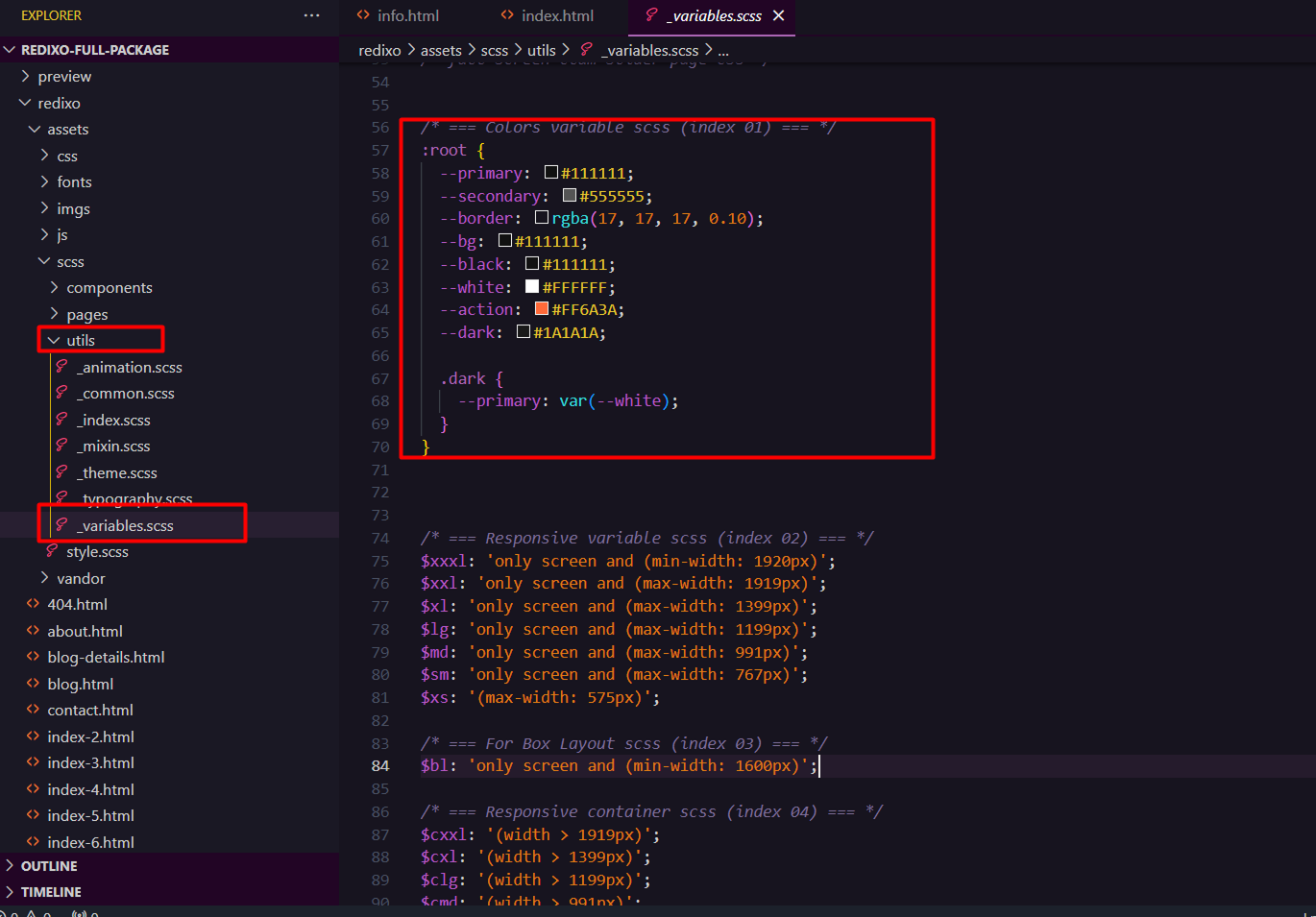Image resolution: width=1316 pixels, height=917 pixels.
Task: Click the Sass icon next to _mixin.scss
Action: click(61, 446)
